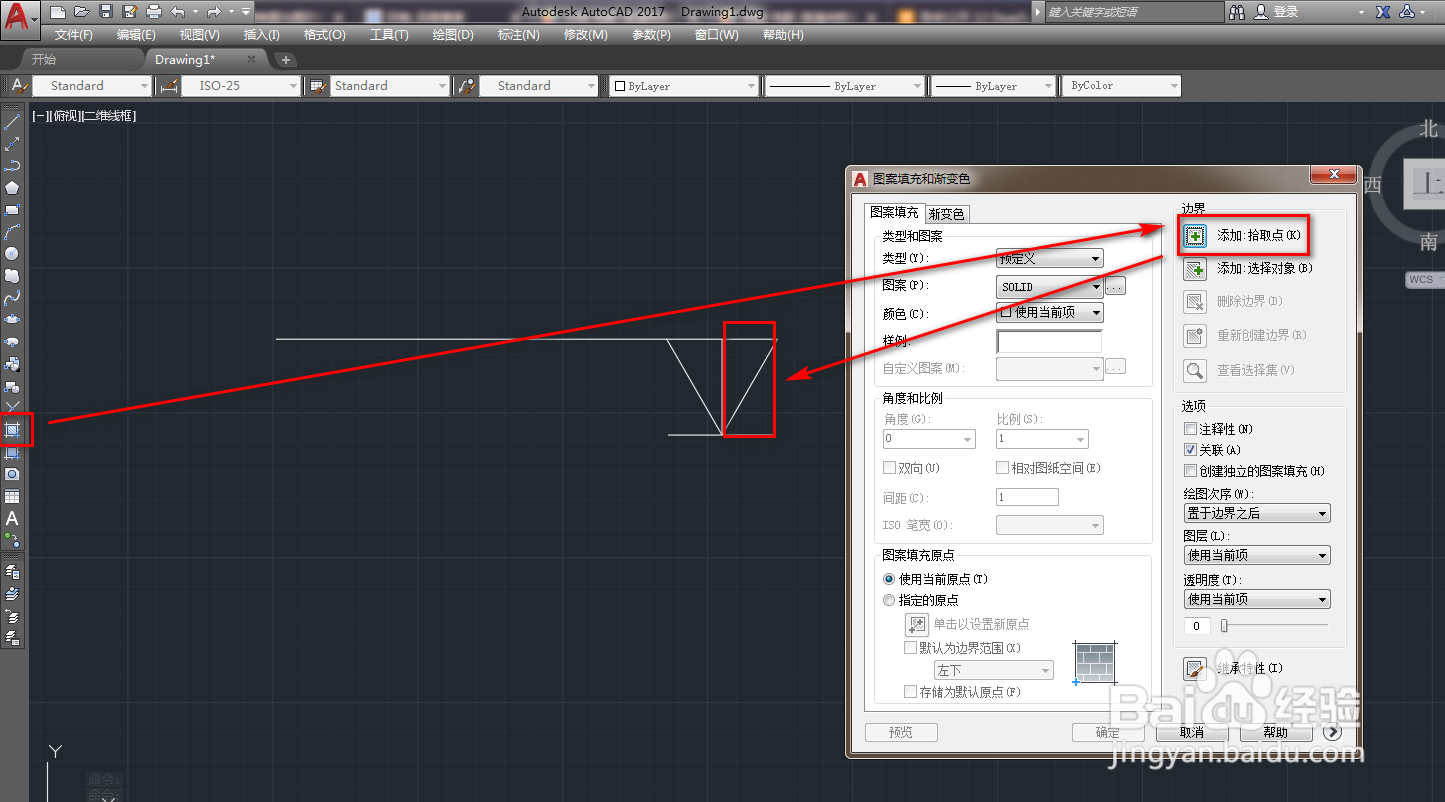Check create separate hatches (创建独立的图案填充)
The image size is (1445, 802).
[1190, 471]
